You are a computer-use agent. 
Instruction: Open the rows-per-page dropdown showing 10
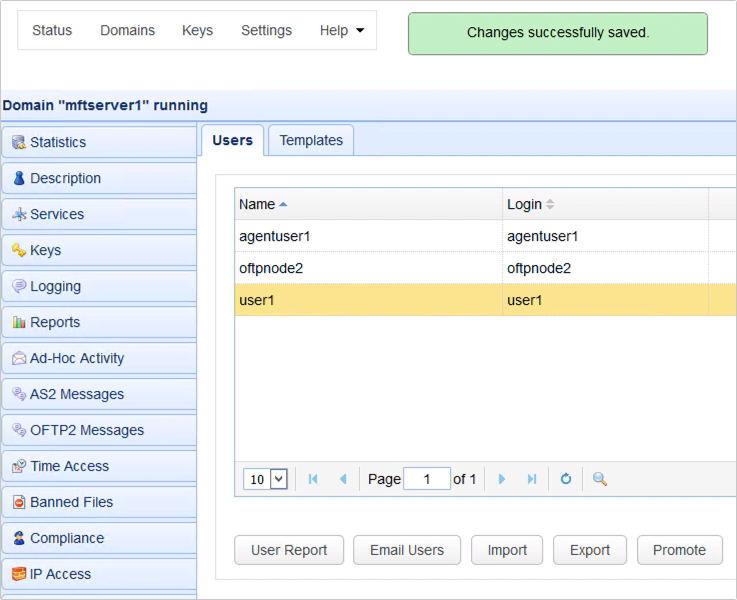coord(265,479)
